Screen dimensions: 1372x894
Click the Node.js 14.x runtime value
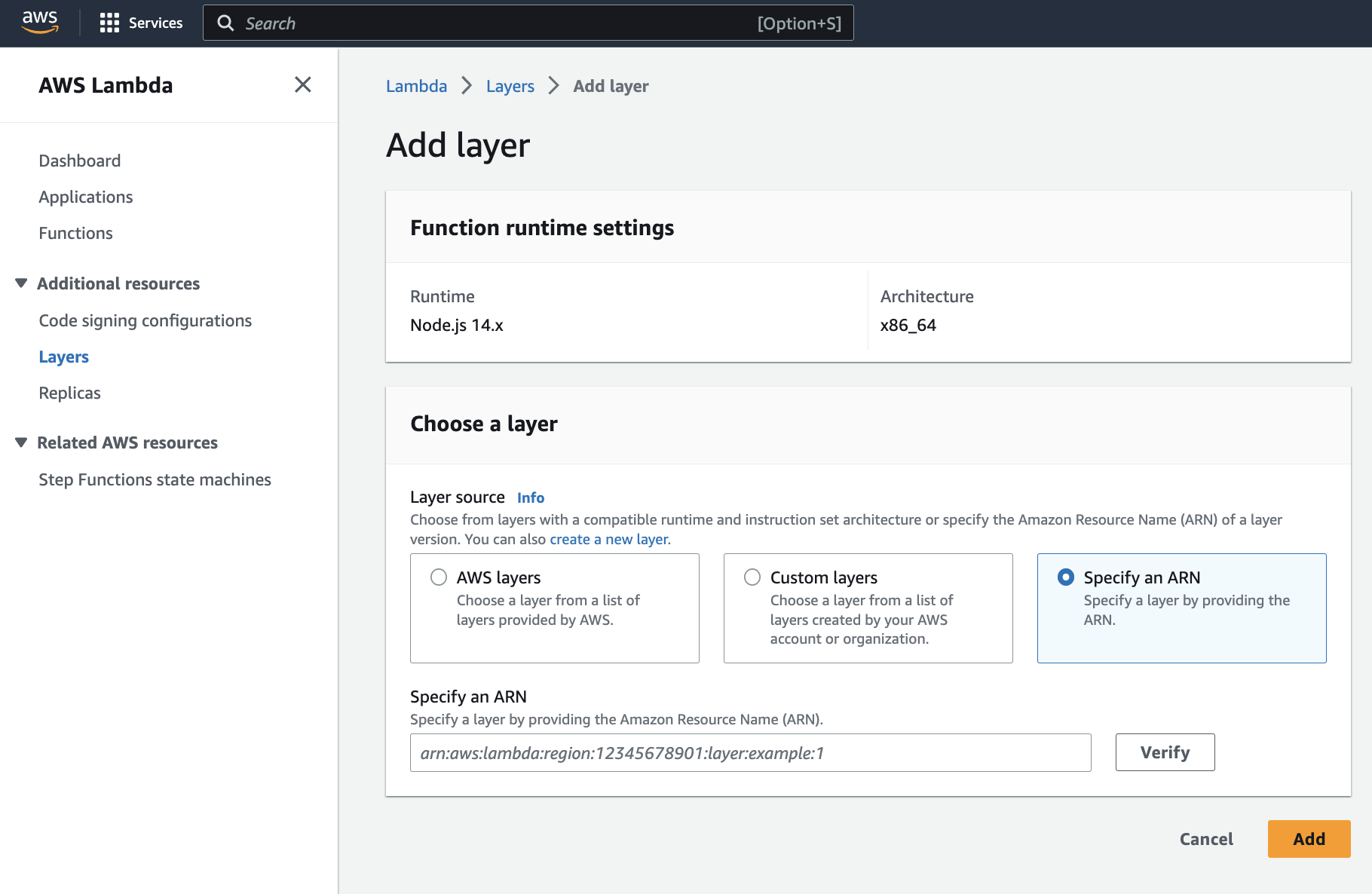click(457, 325)
